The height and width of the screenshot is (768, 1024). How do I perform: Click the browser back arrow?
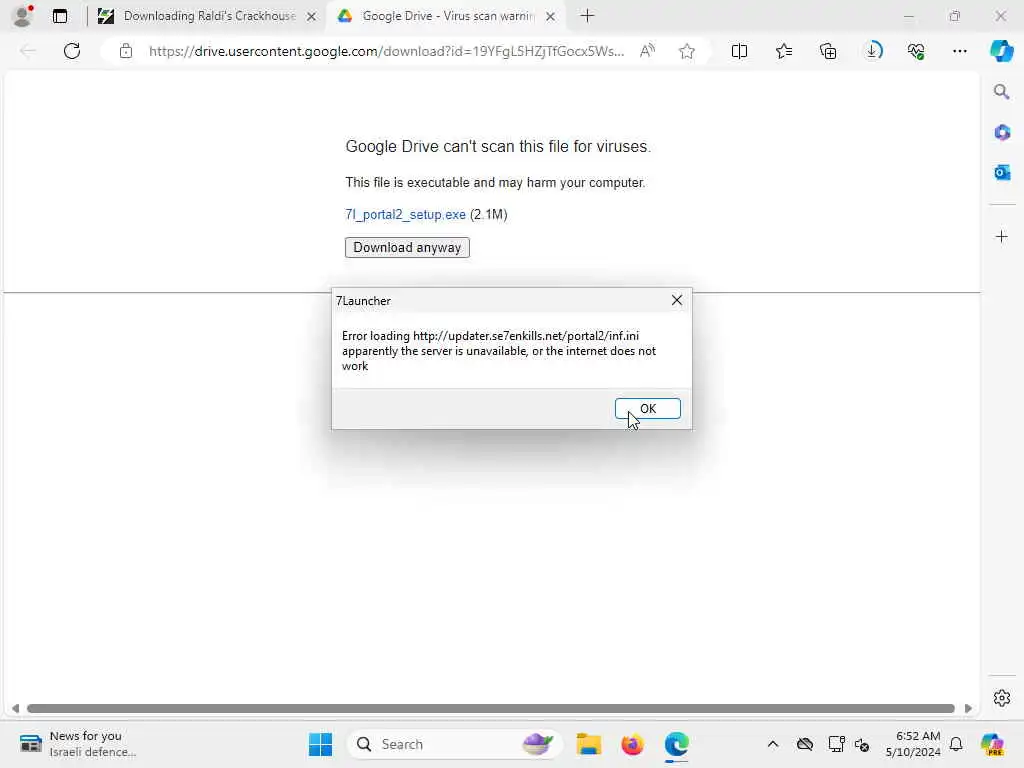pos(28,51)
